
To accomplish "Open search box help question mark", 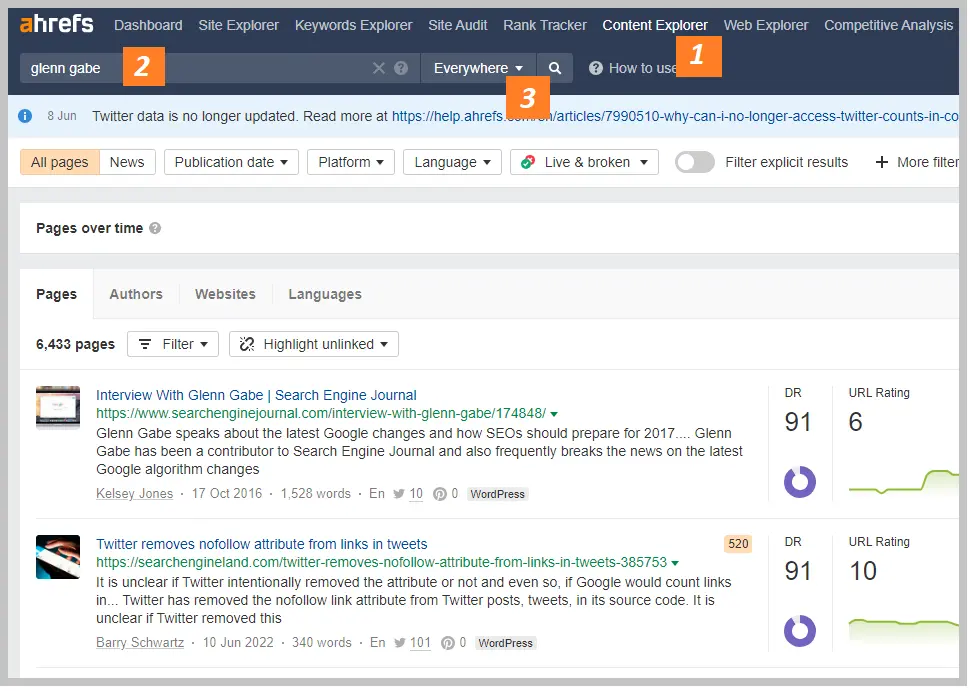I will coord(401,68).
